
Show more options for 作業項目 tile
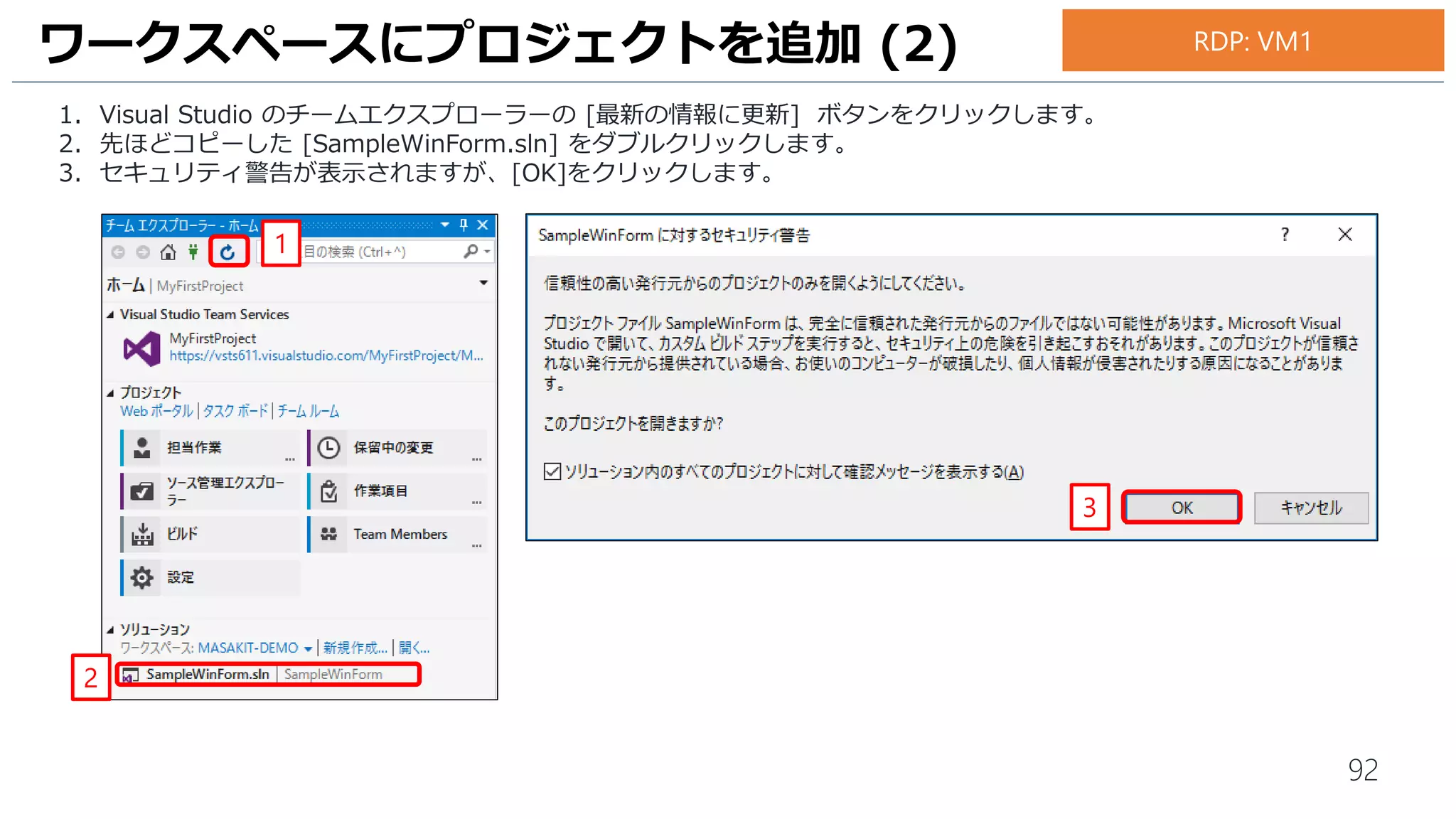click(477, 502)
